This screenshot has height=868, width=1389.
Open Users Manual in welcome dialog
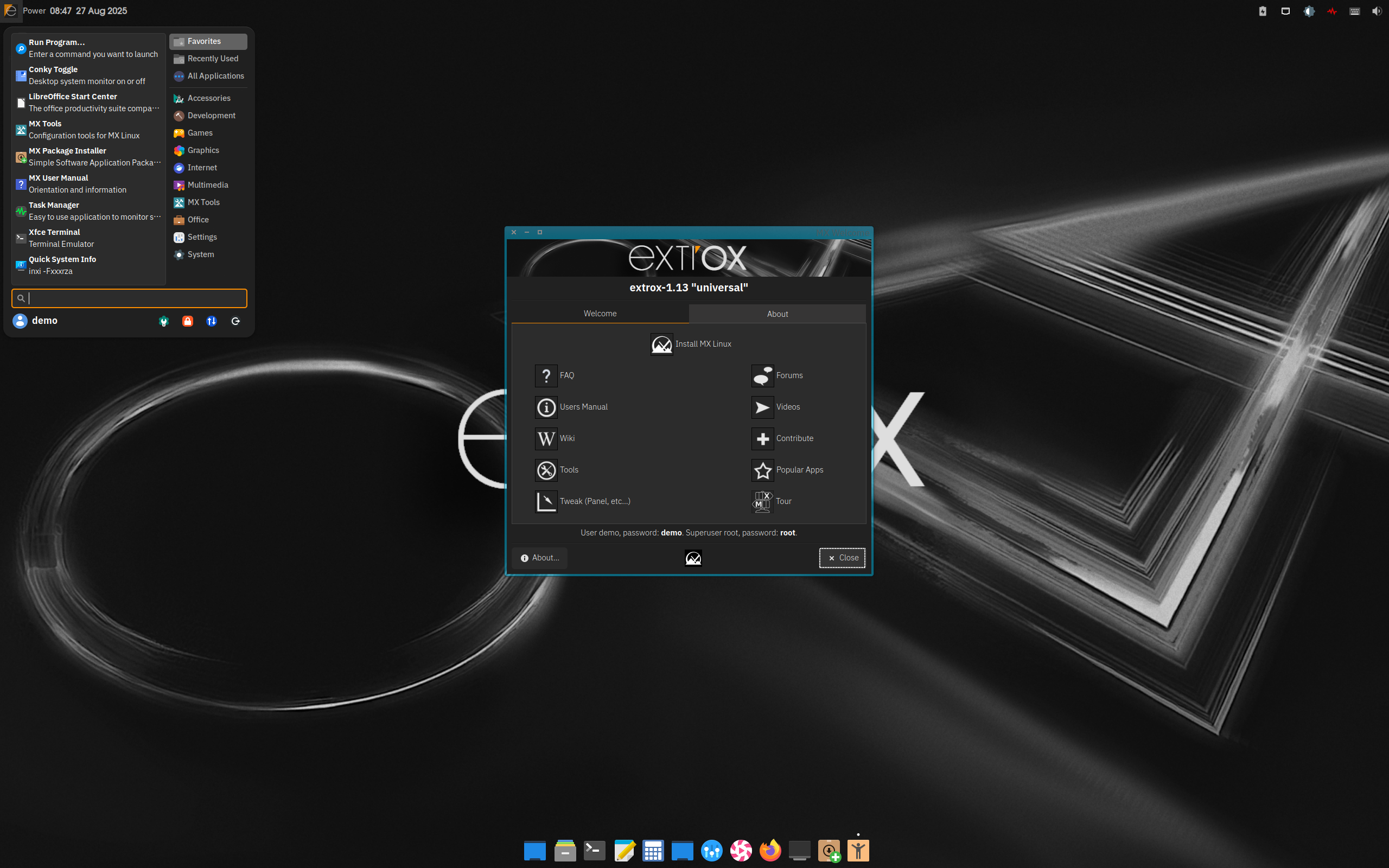tap(571, 407)
